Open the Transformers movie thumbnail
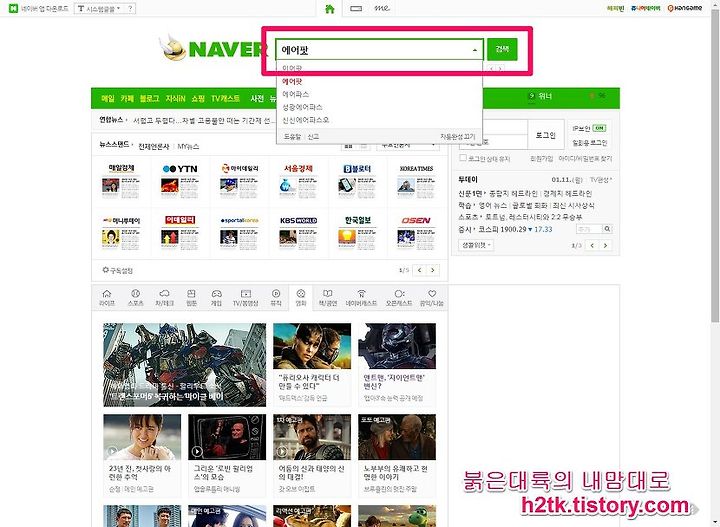Image resolution: width=720 pixels, height=527 pixels. 185,364
